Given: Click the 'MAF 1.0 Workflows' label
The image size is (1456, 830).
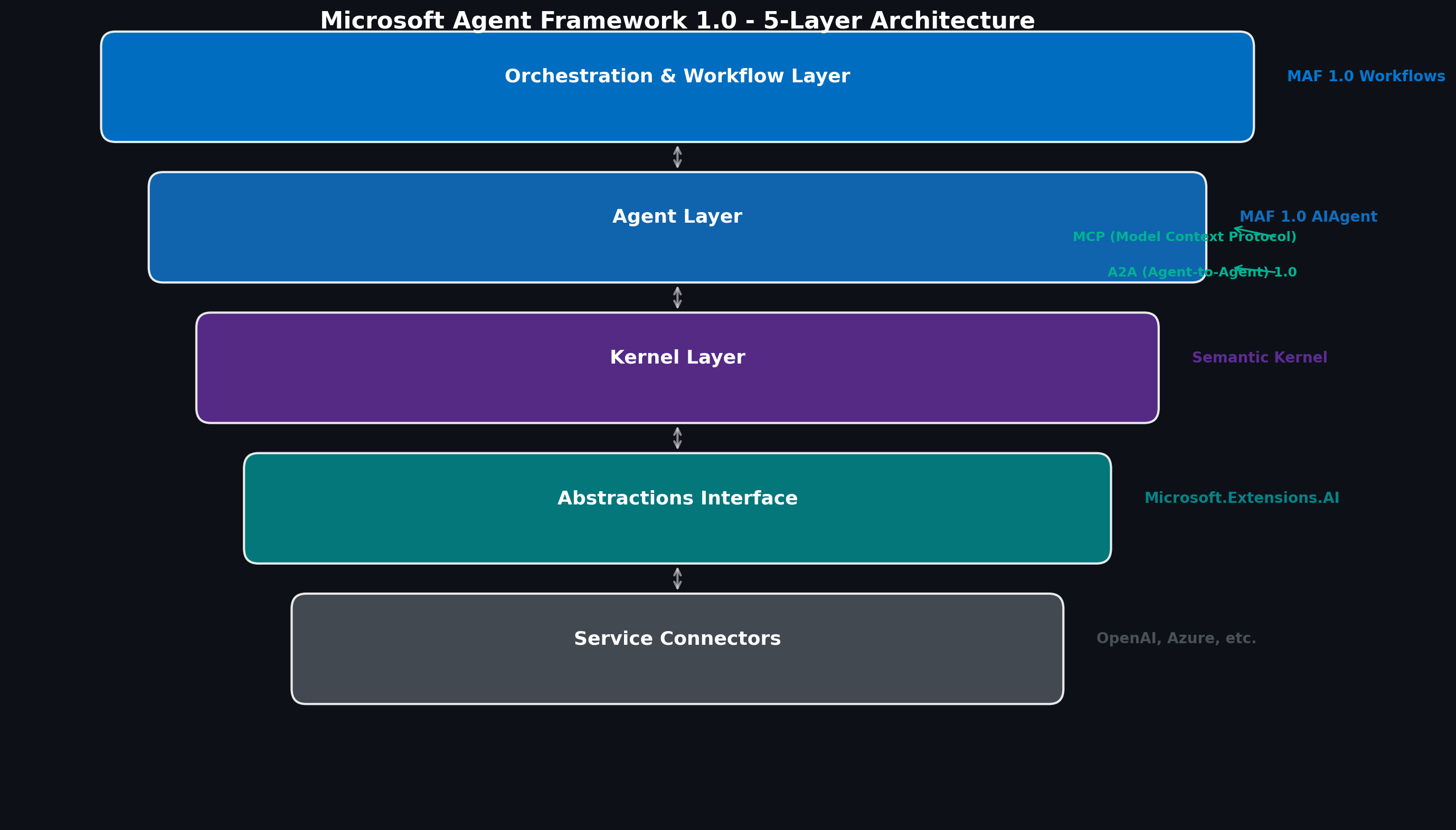Looking at the screenshot, I should tap(1366, 77).
